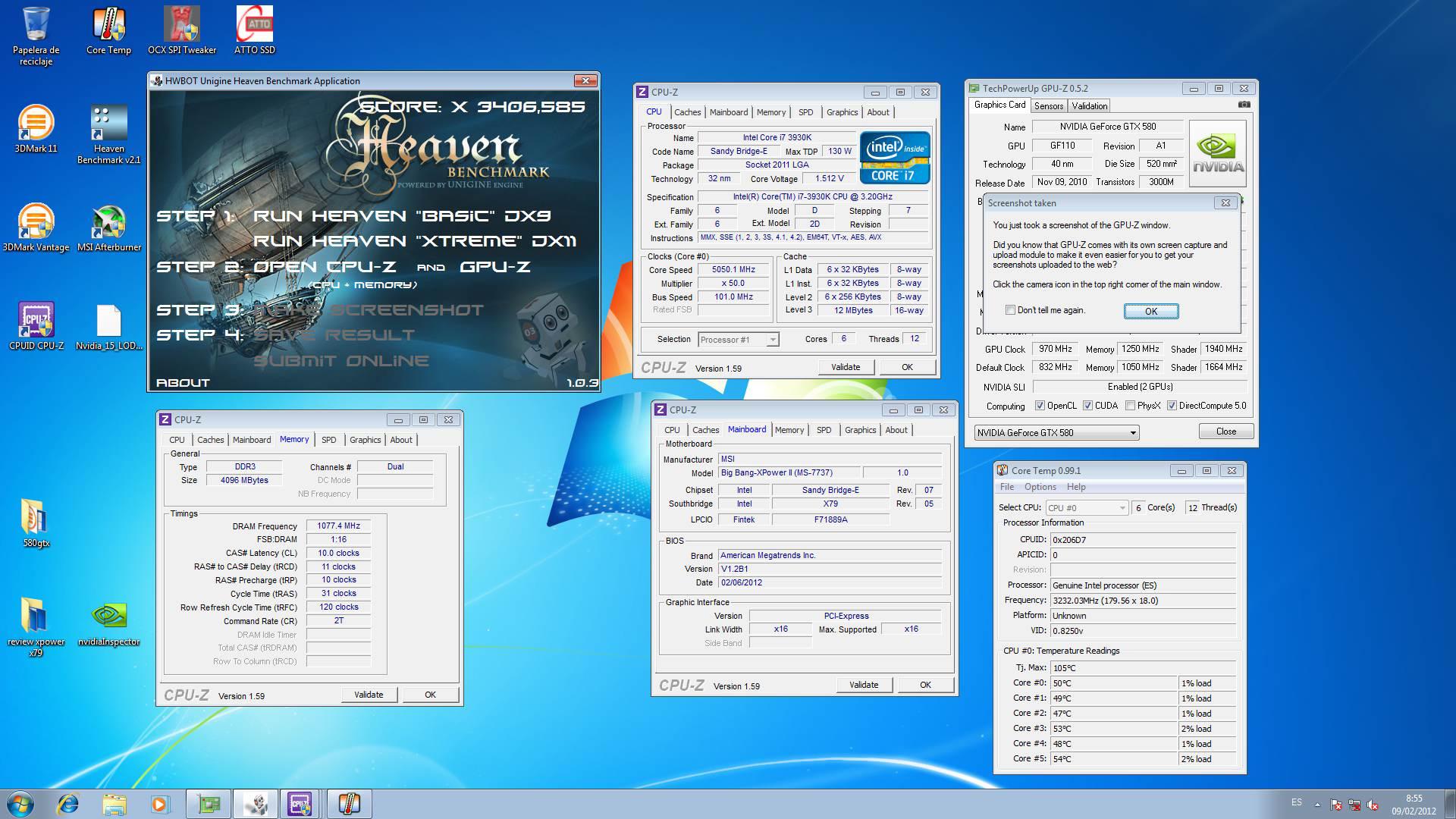Click the ES language indicator in taskbar
The image size is (1456, 819).
(1297, 802)
